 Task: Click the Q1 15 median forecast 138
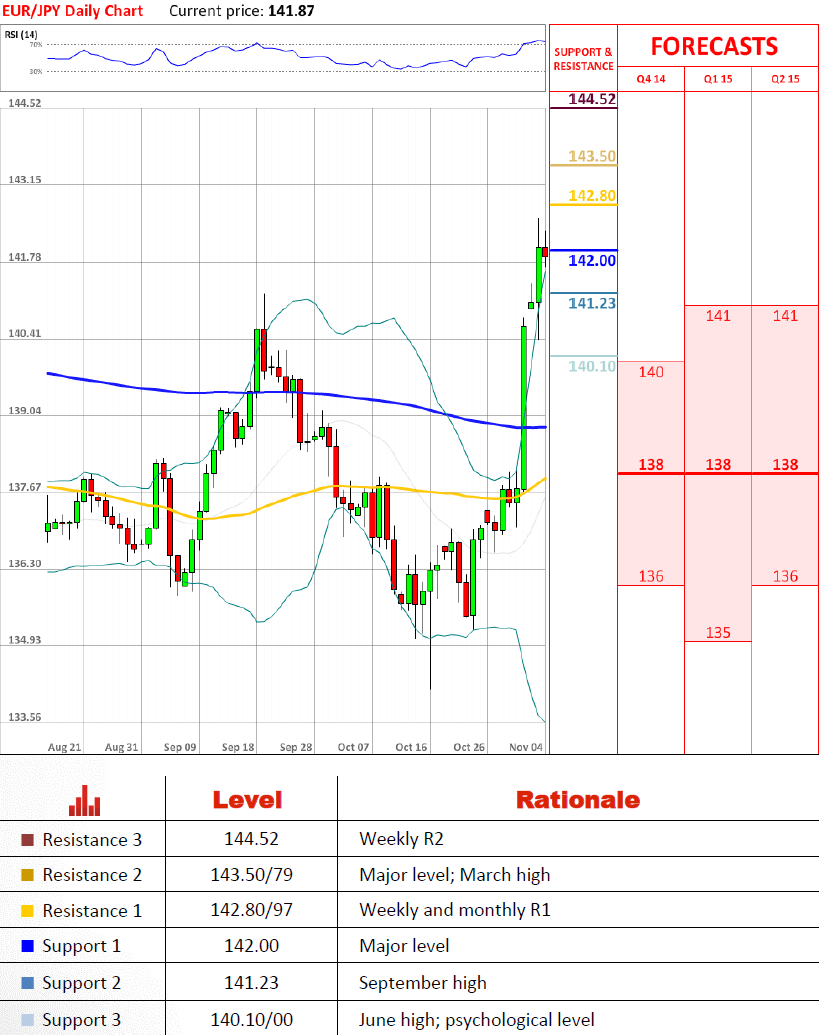point(718,465)
